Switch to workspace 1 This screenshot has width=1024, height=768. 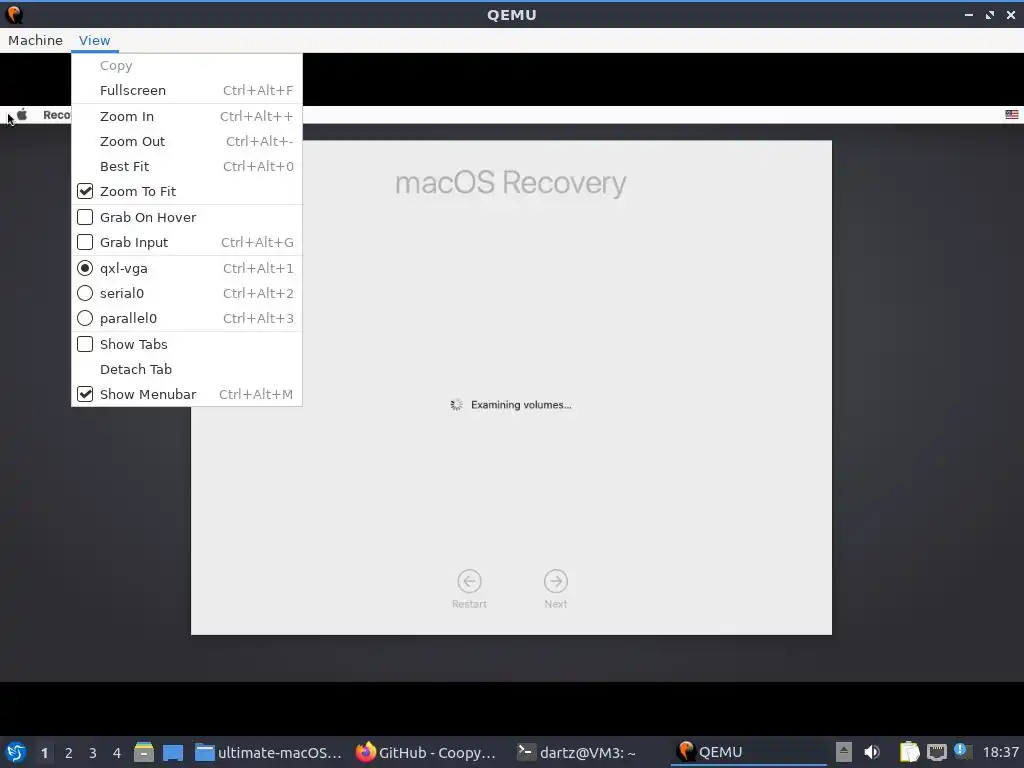pos(44,753)
